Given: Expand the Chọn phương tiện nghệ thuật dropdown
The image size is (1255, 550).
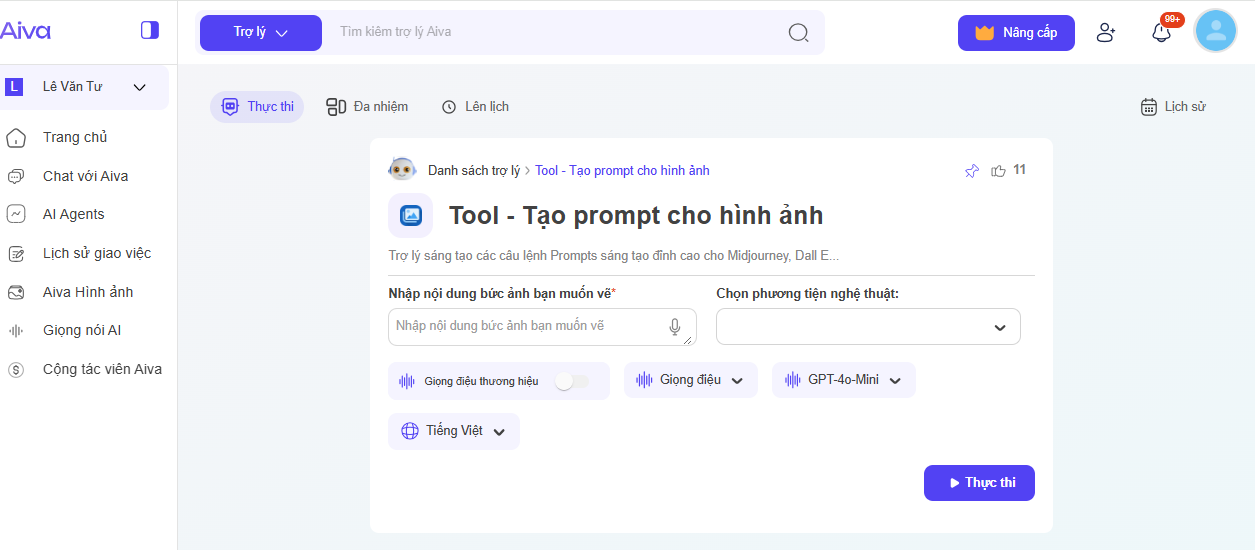Looking at the screenshot, I should pos(868,327).
